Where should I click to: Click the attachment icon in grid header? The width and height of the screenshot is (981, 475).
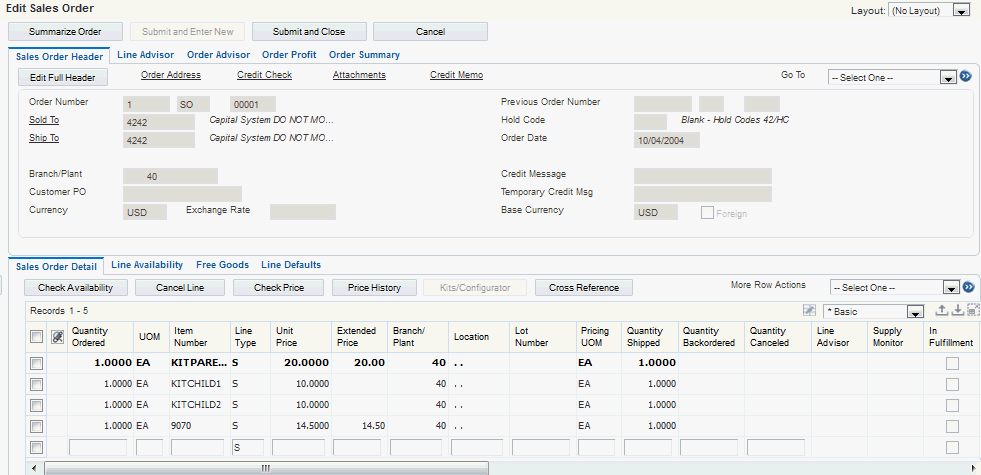coord(57,337)
